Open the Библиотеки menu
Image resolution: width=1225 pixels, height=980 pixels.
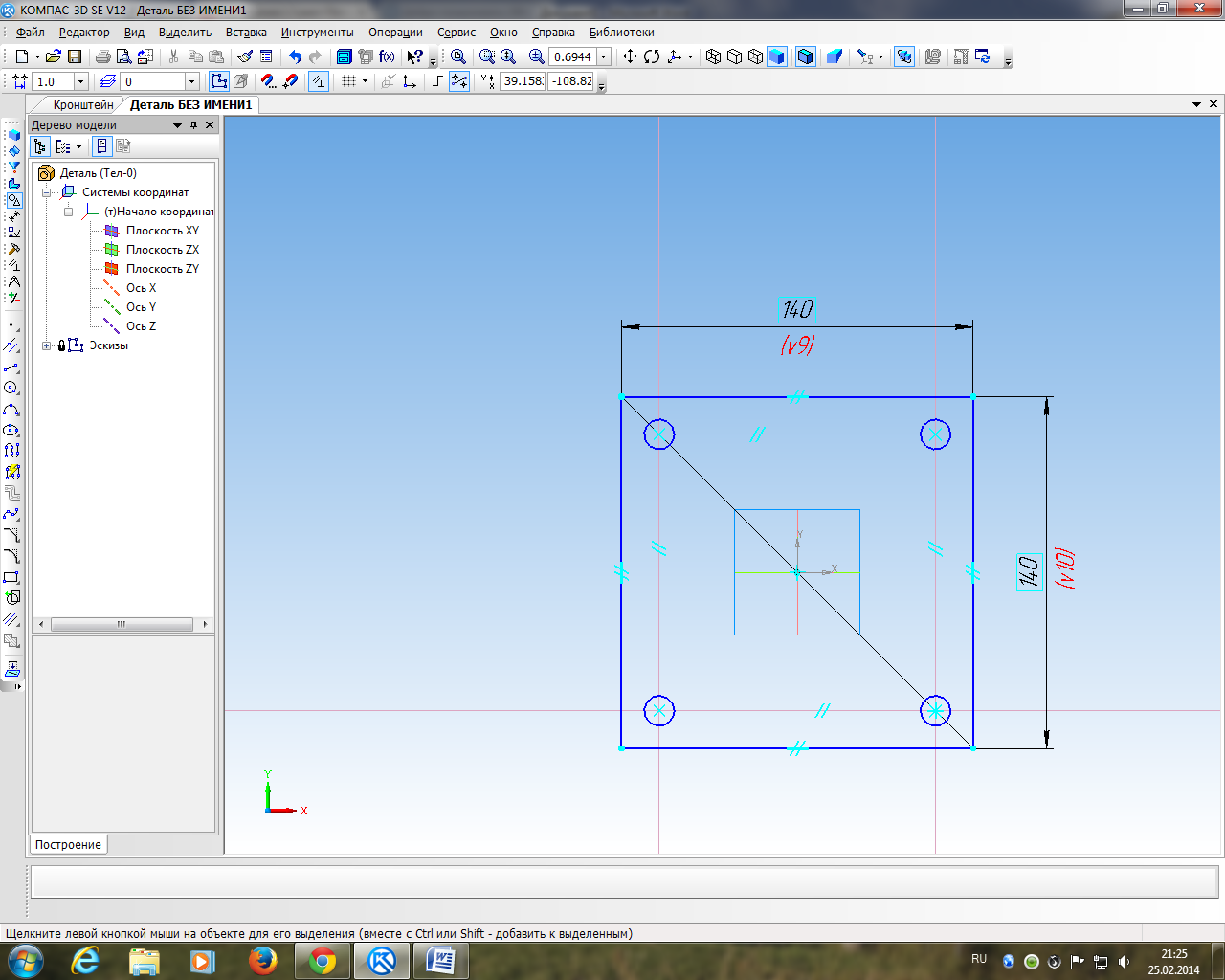pos(622,32)
